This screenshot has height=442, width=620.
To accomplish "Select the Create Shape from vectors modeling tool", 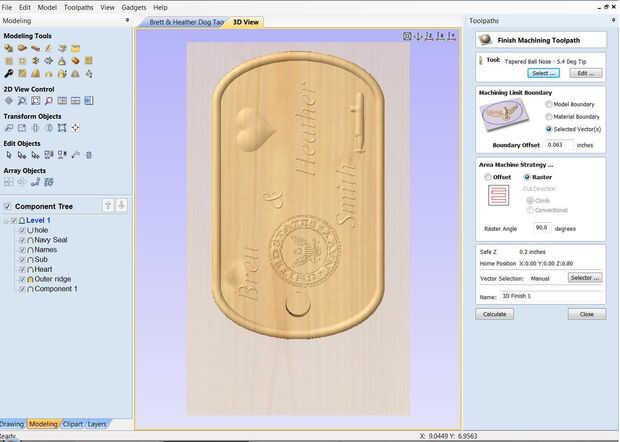I will click(8, 49).
